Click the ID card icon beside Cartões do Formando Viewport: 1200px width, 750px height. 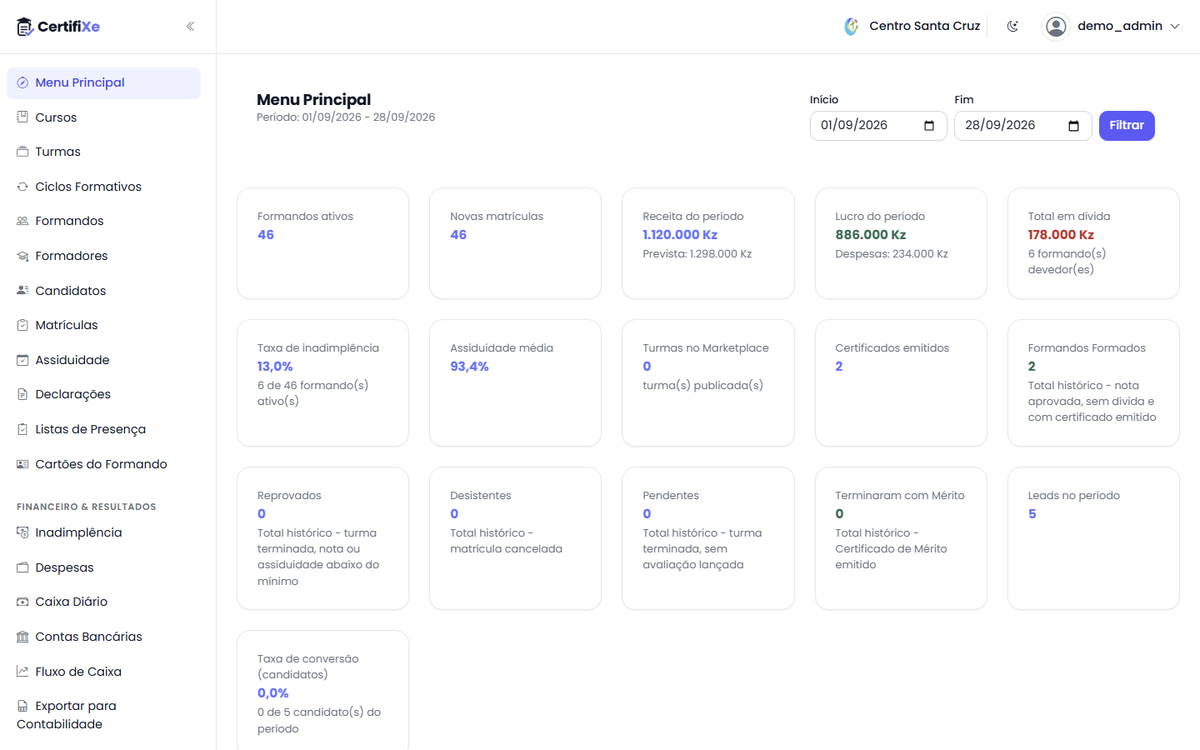23,464
